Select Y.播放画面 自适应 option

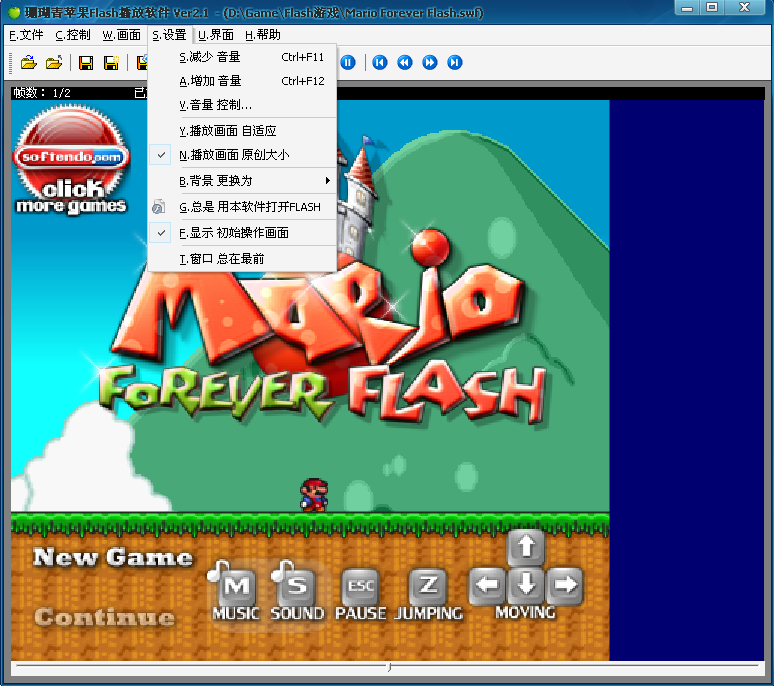tap(242, 130)
